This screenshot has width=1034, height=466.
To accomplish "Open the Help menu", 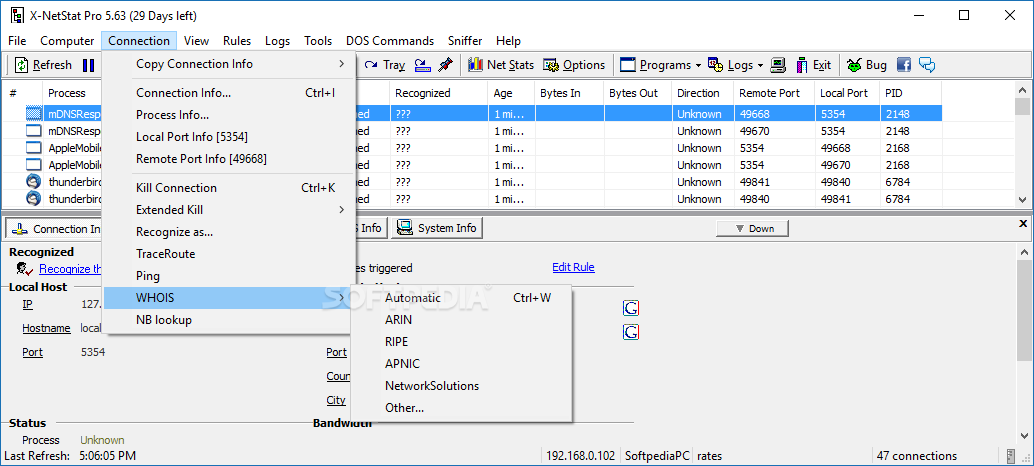I will click(508, 41).
